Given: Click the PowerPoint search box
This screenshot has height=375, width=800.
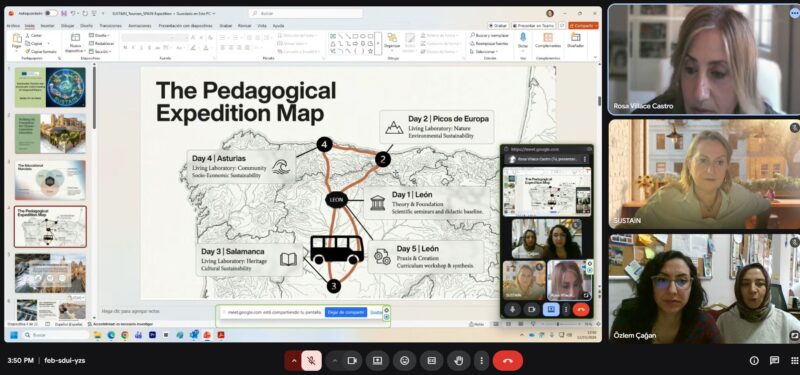Looking at the screenshot, I should (306, 13).
